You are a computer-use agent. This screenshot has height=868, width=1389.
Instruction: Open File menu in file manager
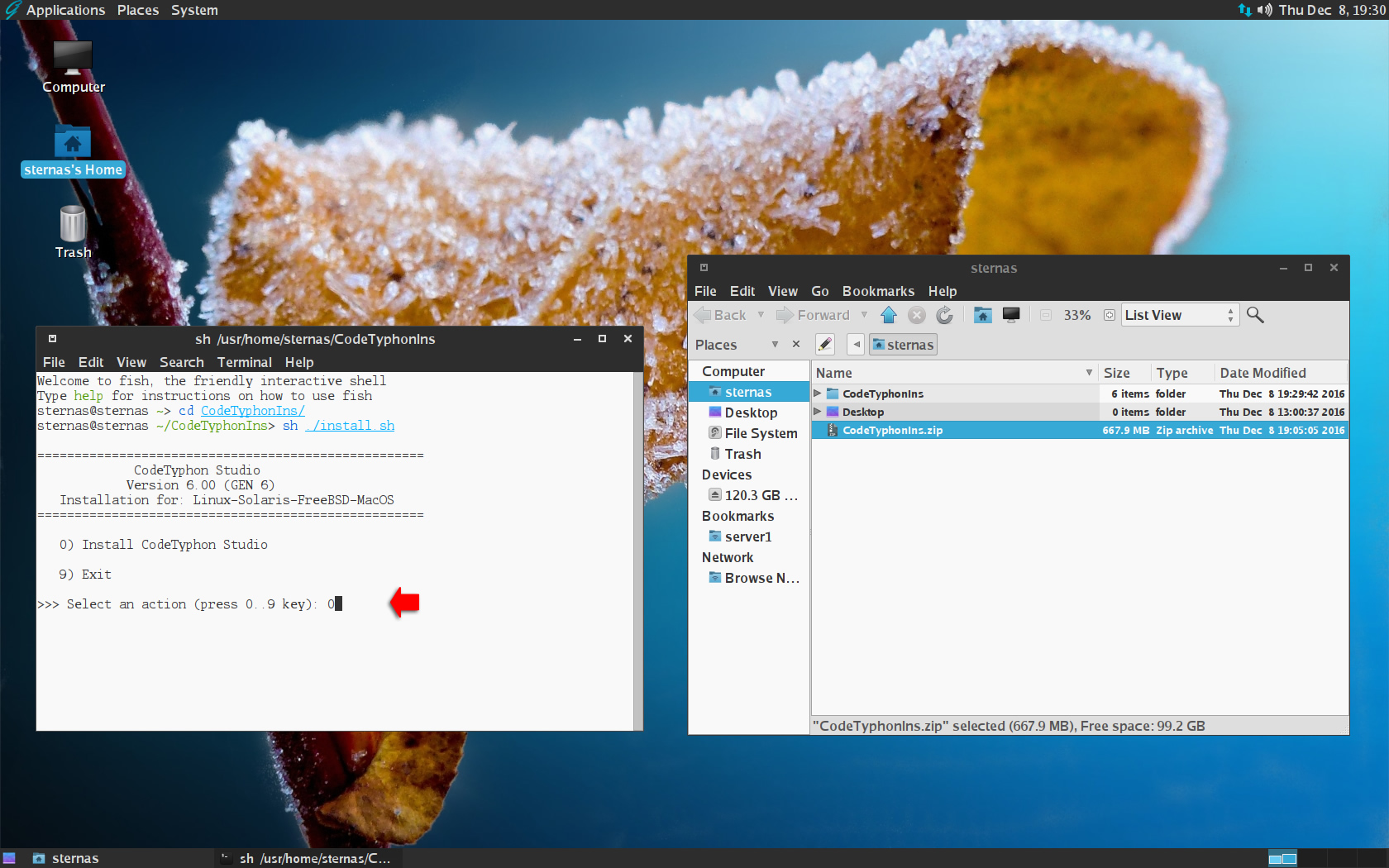click(705, 291)
